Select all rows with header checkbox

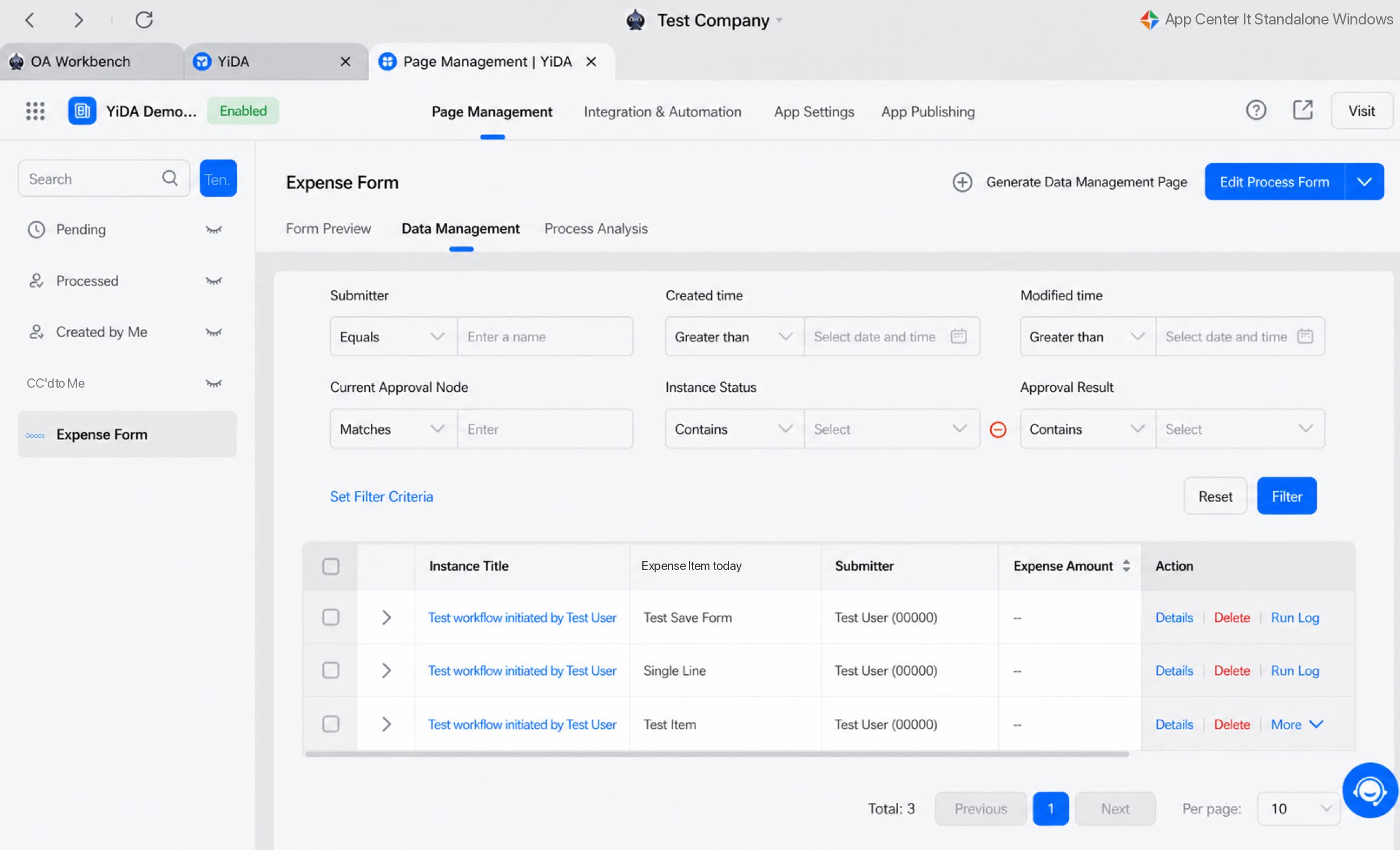[331, 566]
